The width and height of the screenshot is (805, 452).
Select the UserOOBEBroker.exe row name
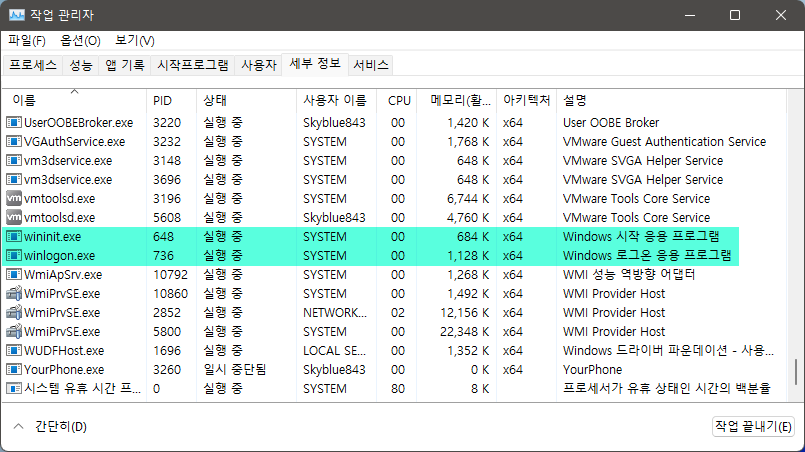(79, 122)
